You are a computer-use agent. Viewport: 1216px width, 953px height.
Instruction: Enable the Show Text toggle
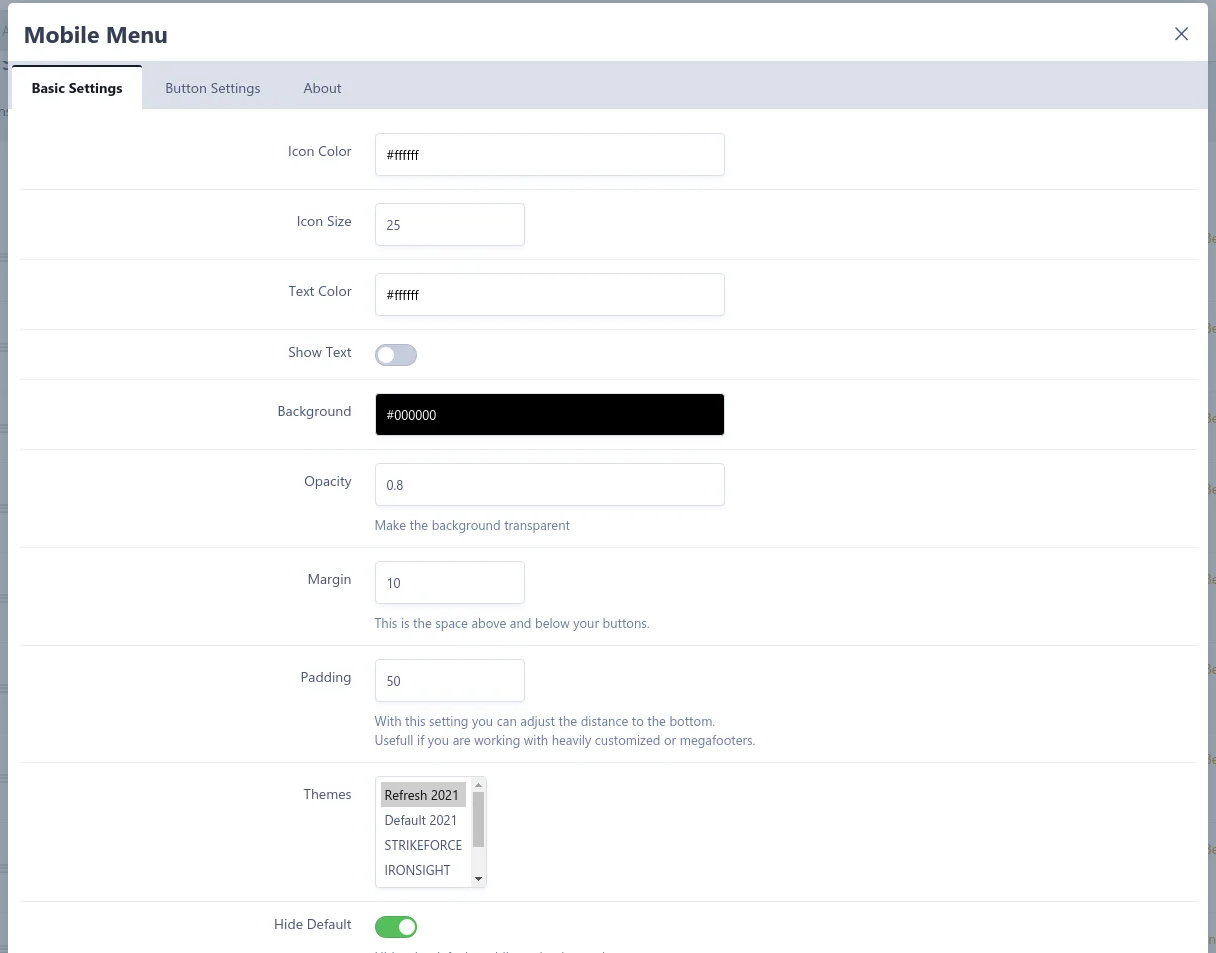395,355
